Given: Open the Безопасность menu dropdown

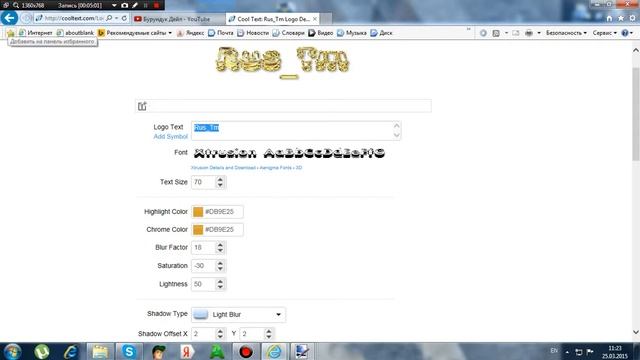Looking at the screenshot, I should click(x=567, y=33).
